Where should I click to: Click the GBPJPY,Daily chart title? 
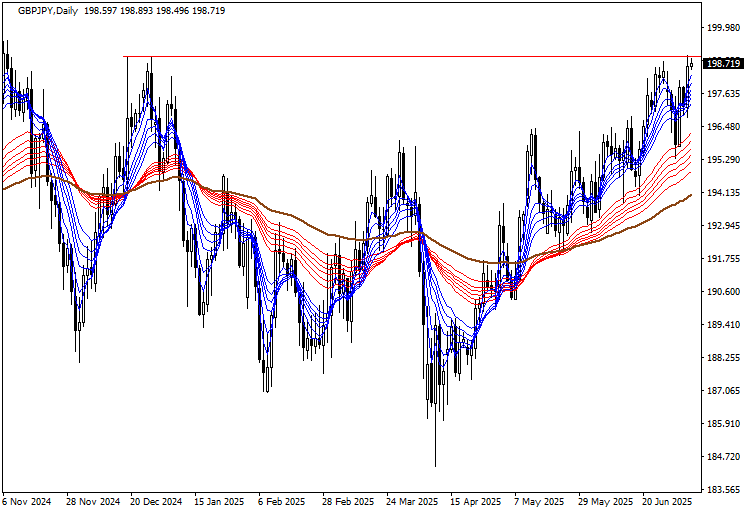coord(48,10)
